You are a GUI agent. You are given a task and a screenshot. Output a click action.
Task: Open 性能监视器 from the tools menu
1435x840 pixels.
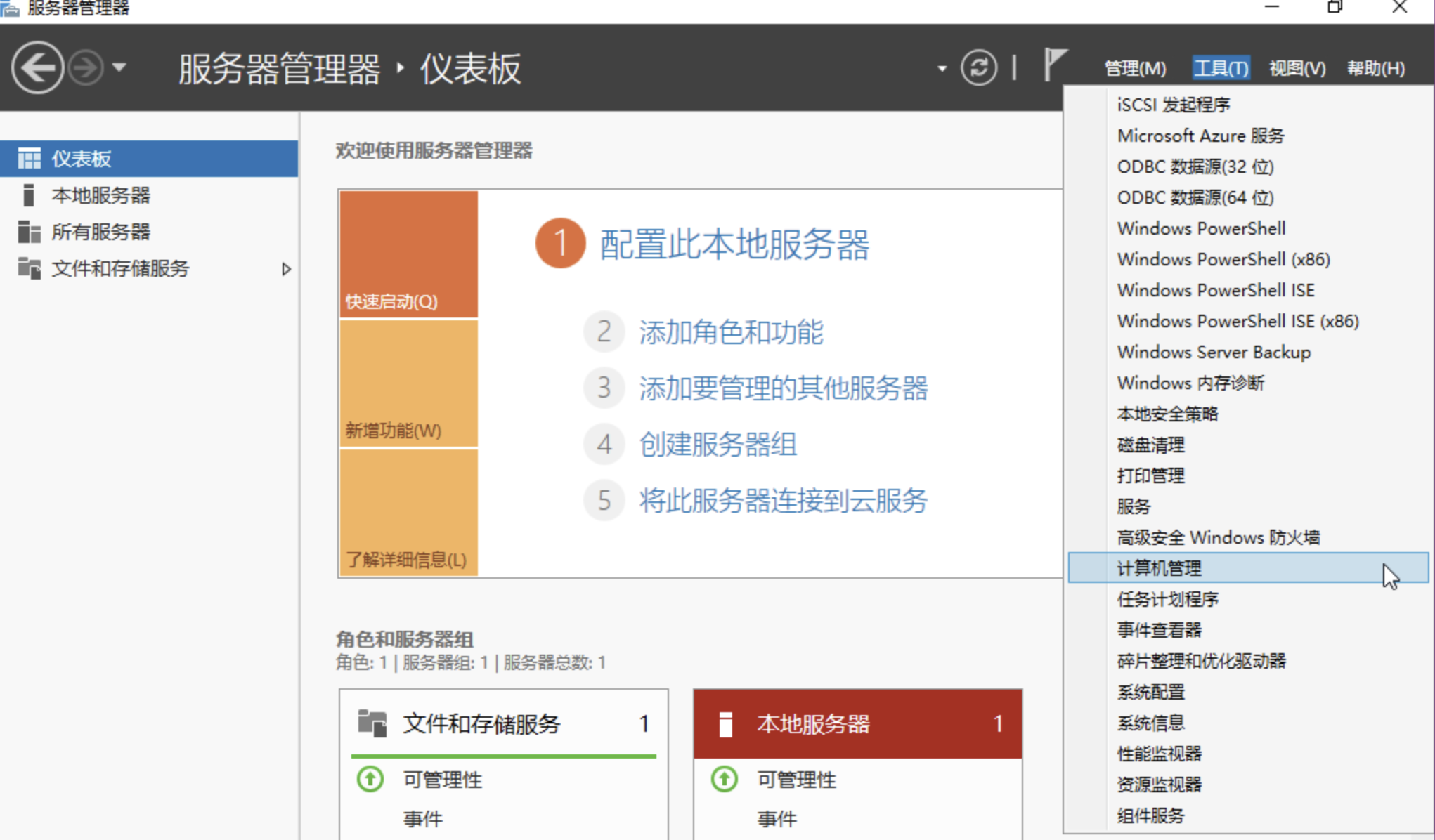[x=1248, y=754]
